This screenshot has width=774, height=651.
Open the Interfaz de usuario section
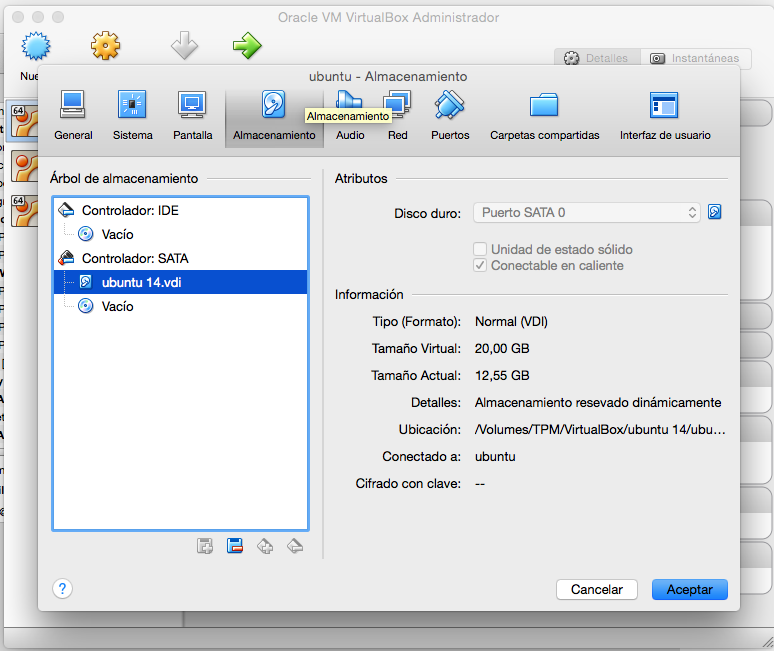tap(665, 116)
